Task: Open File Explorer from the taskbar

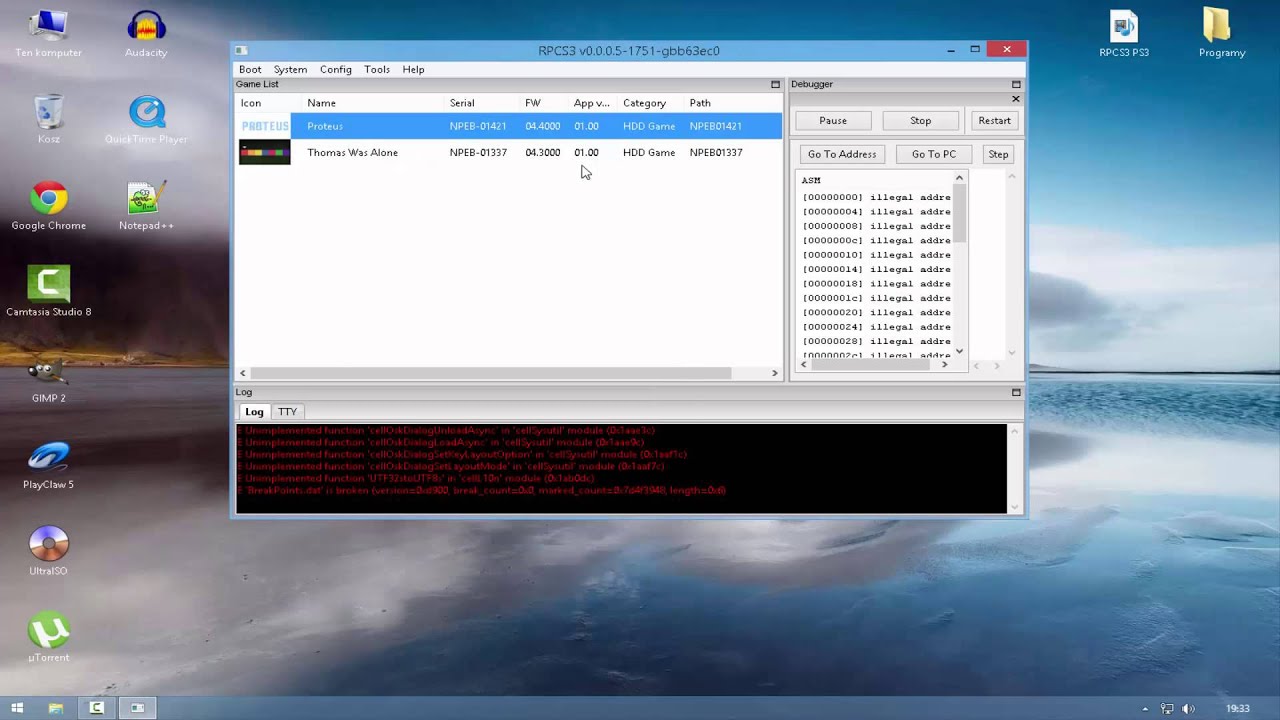Action: coord(56,708)
